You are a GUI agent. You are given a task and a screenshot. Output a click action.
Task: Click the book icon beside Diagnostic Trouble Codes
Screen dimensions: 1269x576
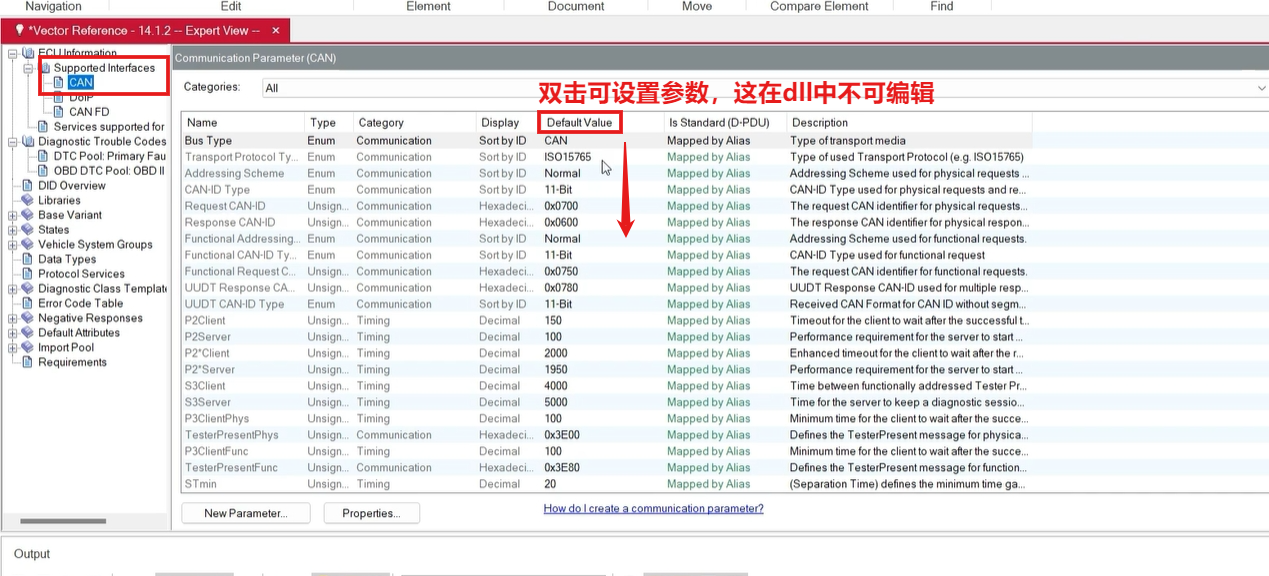point(28,142)
